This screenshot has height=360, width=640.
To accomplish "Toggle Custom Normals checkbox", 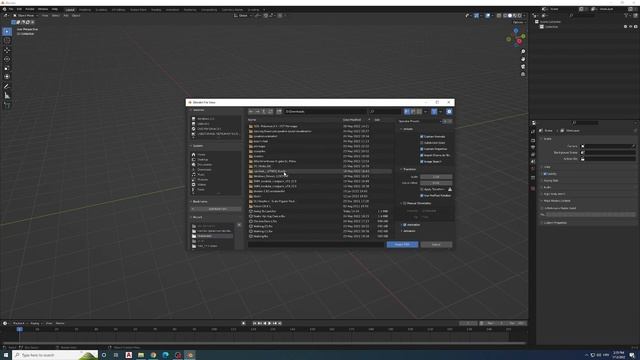I will pos(422,137).
